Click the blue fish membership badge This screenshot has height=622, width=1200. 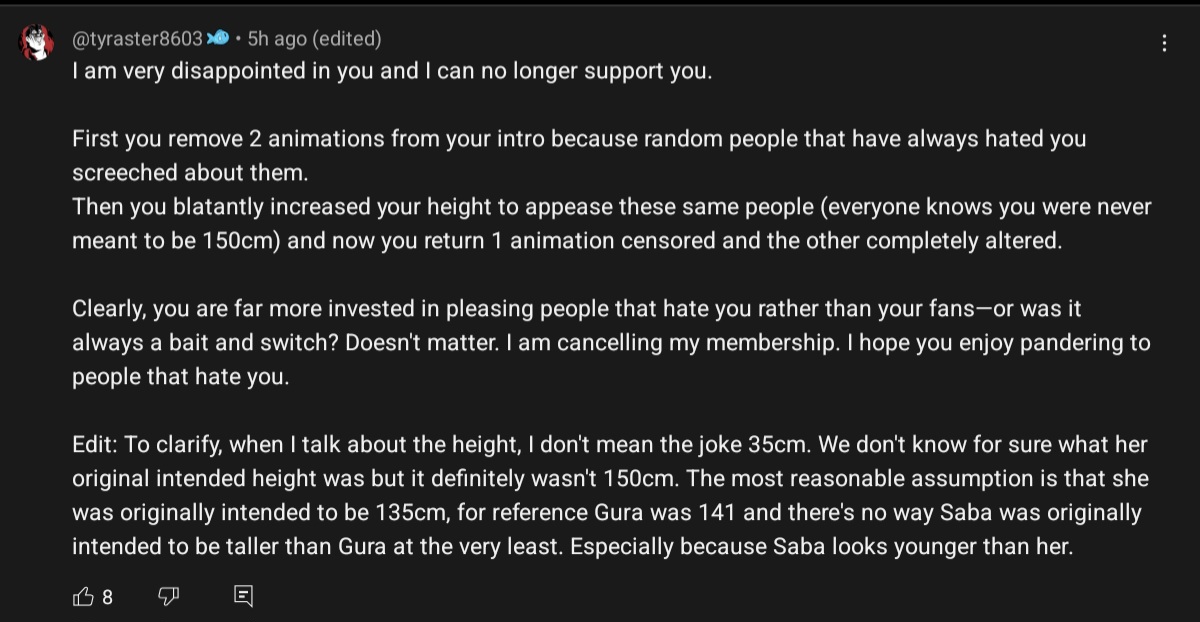[x=218, y=40]
